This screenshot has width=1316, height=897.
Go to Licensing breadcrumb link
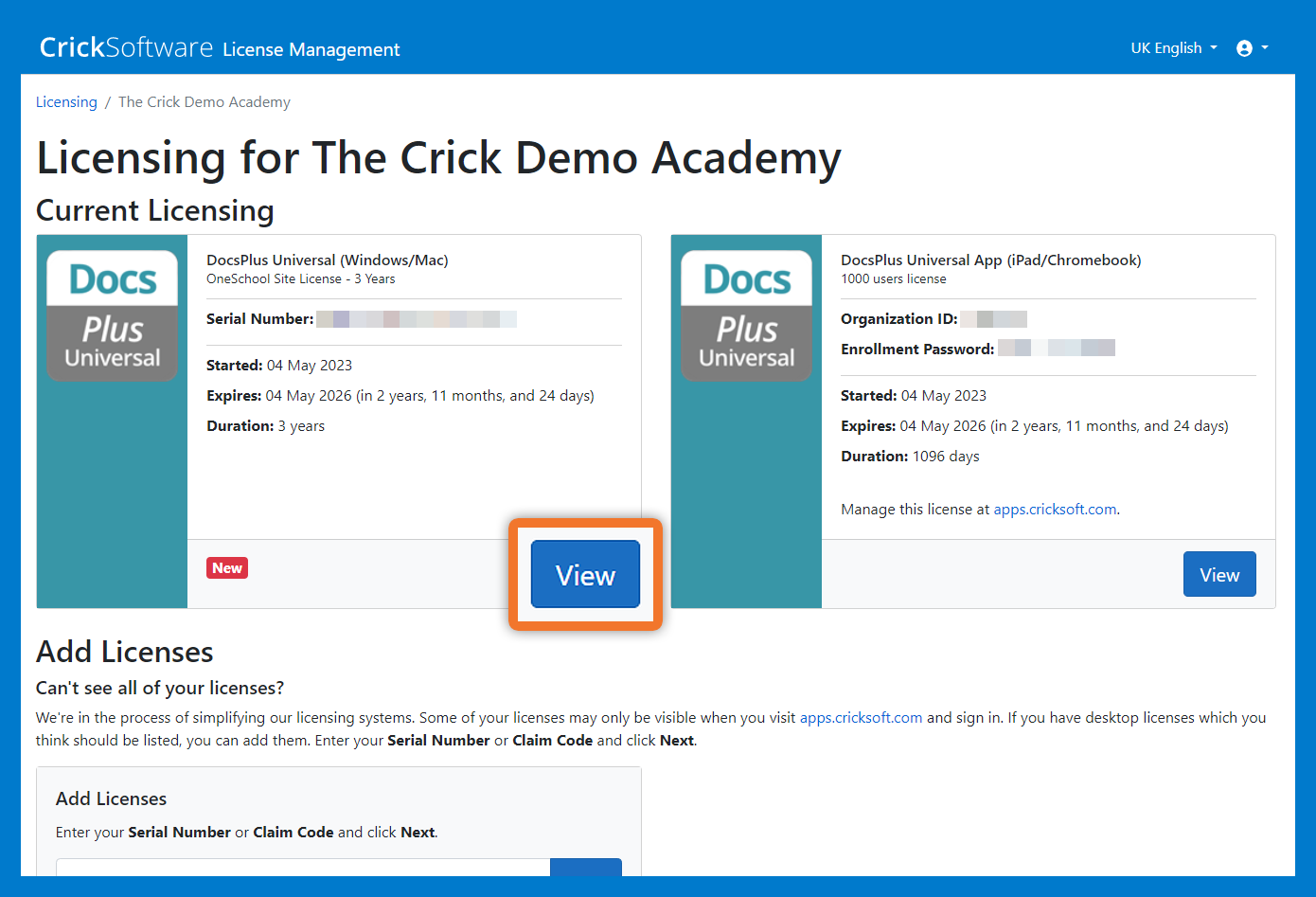[x=66, y=102]
